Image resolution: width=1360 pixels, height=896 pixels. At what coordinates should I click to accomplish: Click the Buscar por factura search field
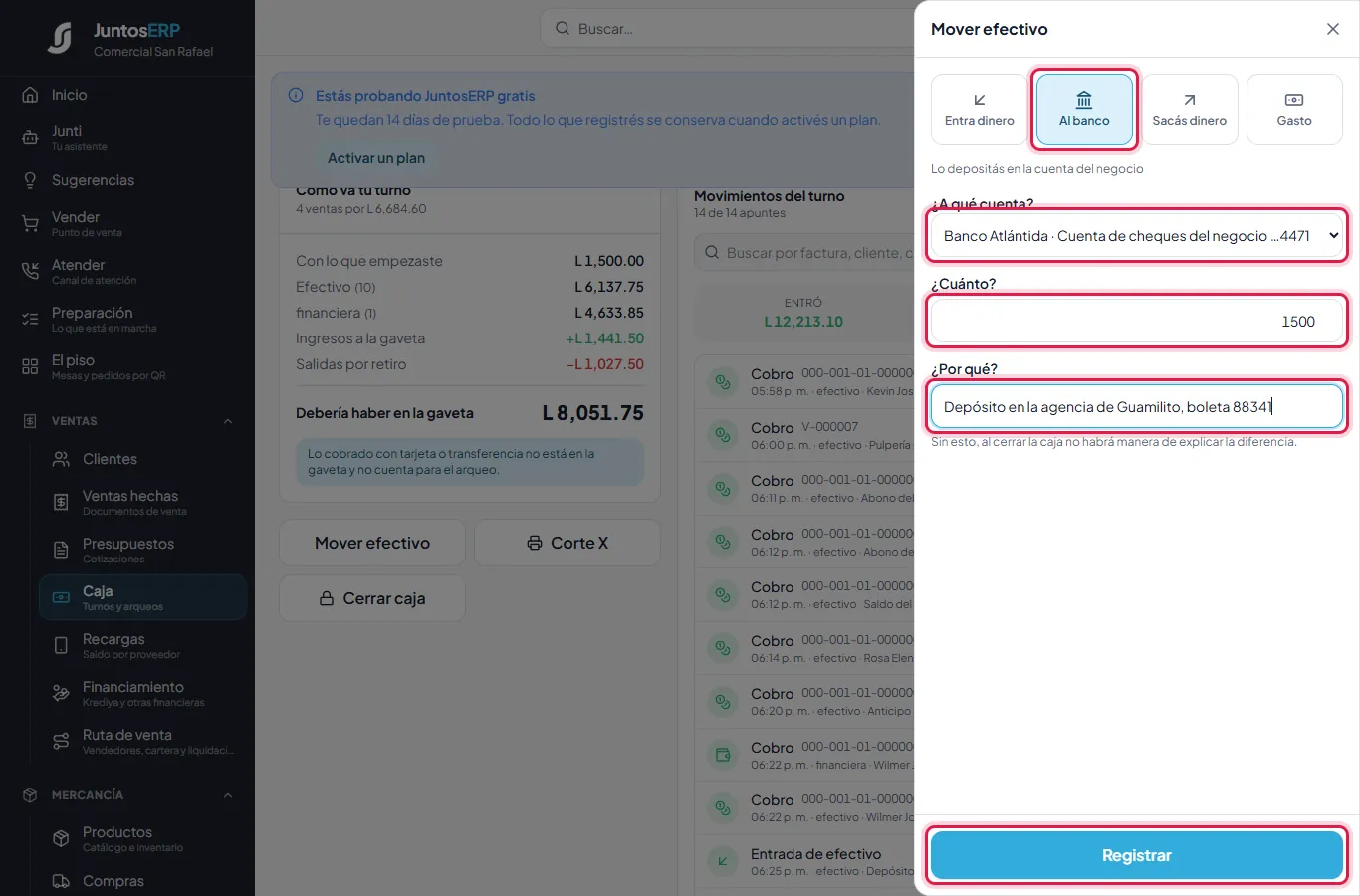(804, 253)
